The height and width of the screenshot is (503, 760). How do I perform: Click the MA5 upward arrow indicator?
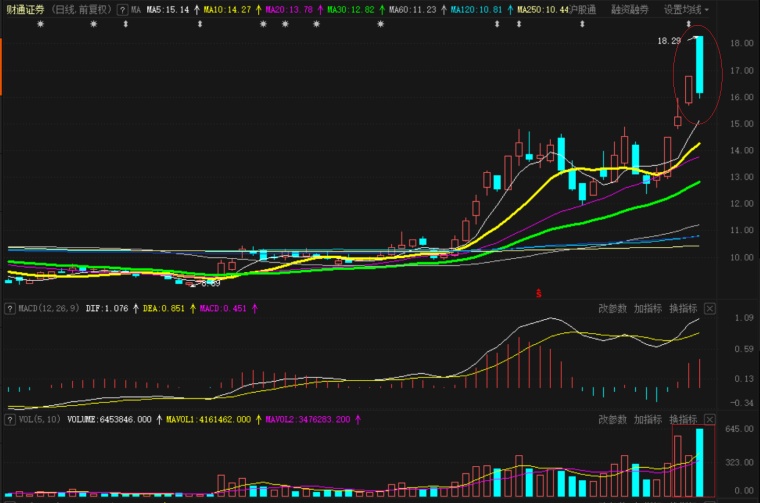[x=196, y=10]
